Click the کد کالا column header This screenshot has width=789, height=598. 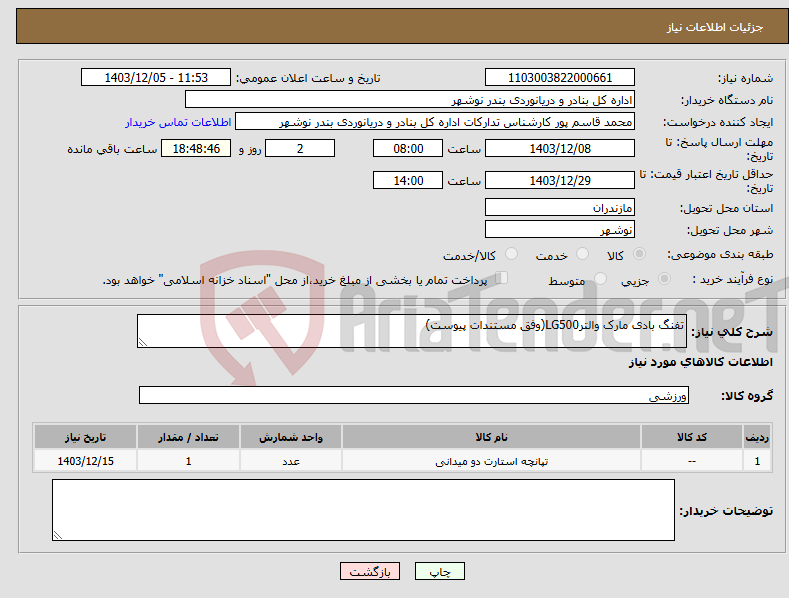coord(692,437)
